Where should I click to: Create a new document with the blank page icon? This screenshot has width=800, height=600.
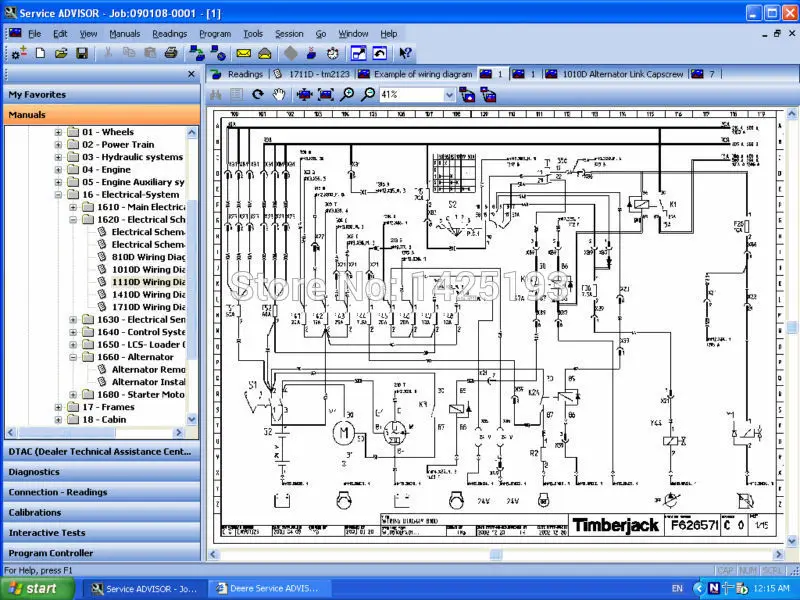[40, 53]
